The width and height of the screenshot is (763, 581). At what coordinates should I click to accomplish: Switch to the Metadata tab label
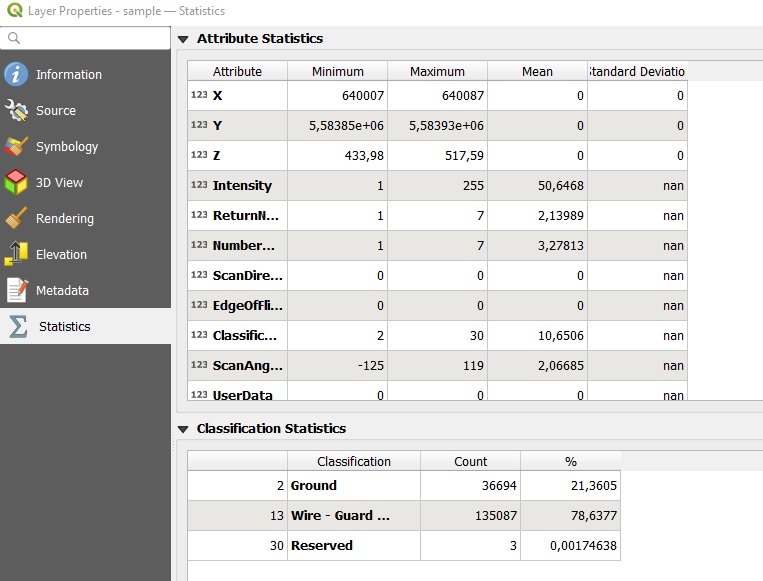62,291
